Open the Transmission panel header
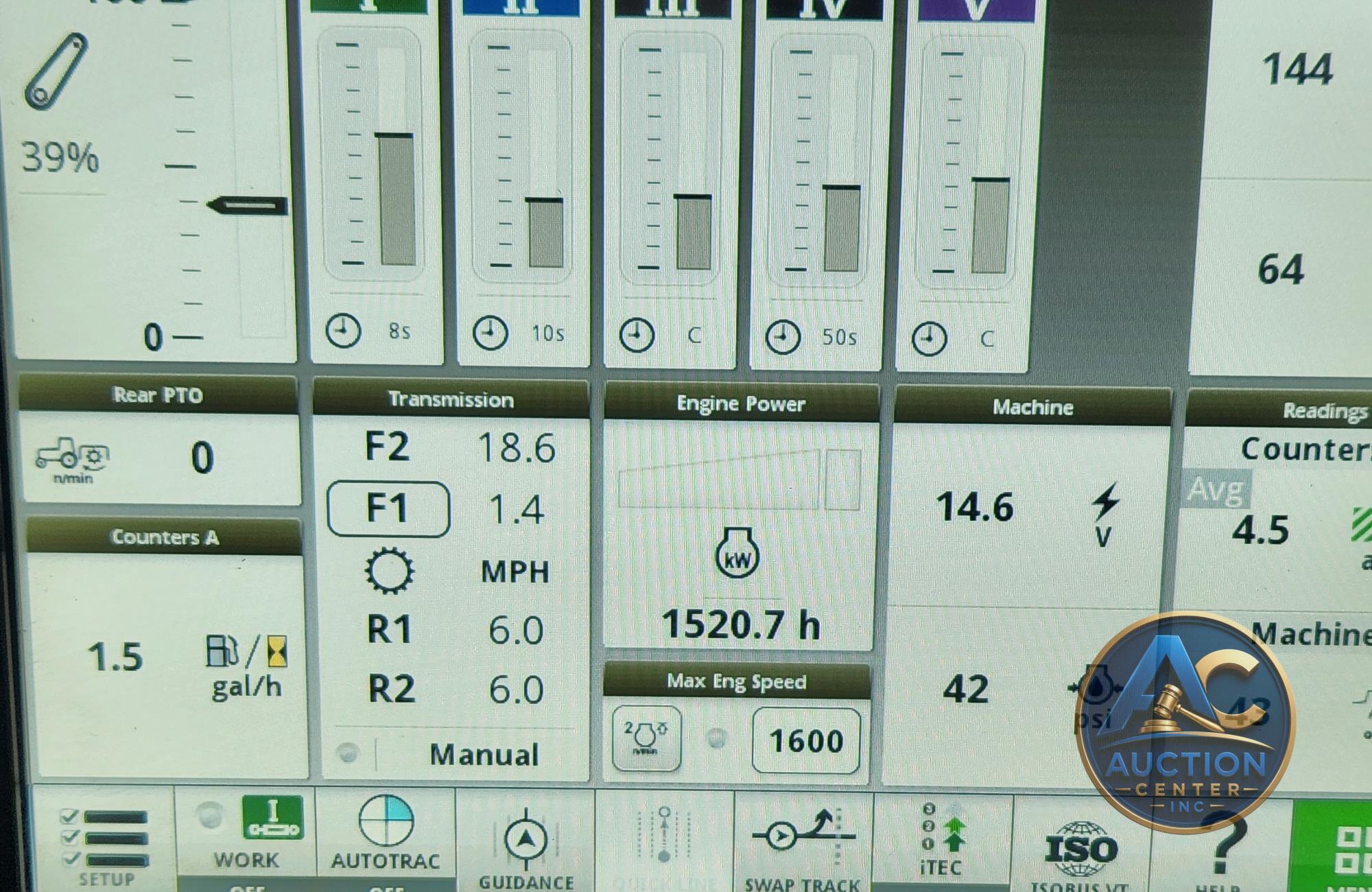The height and width of the screenshot is (892, 1372). pyautogui.click(x=451, y=399)
